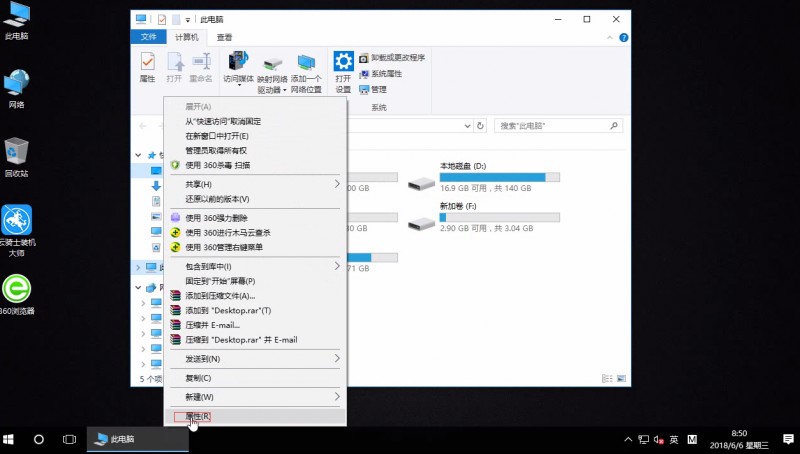Switch the 英 input language indicator
The height and width of the screenshot is (454, 800).
[x=674, y=439]
